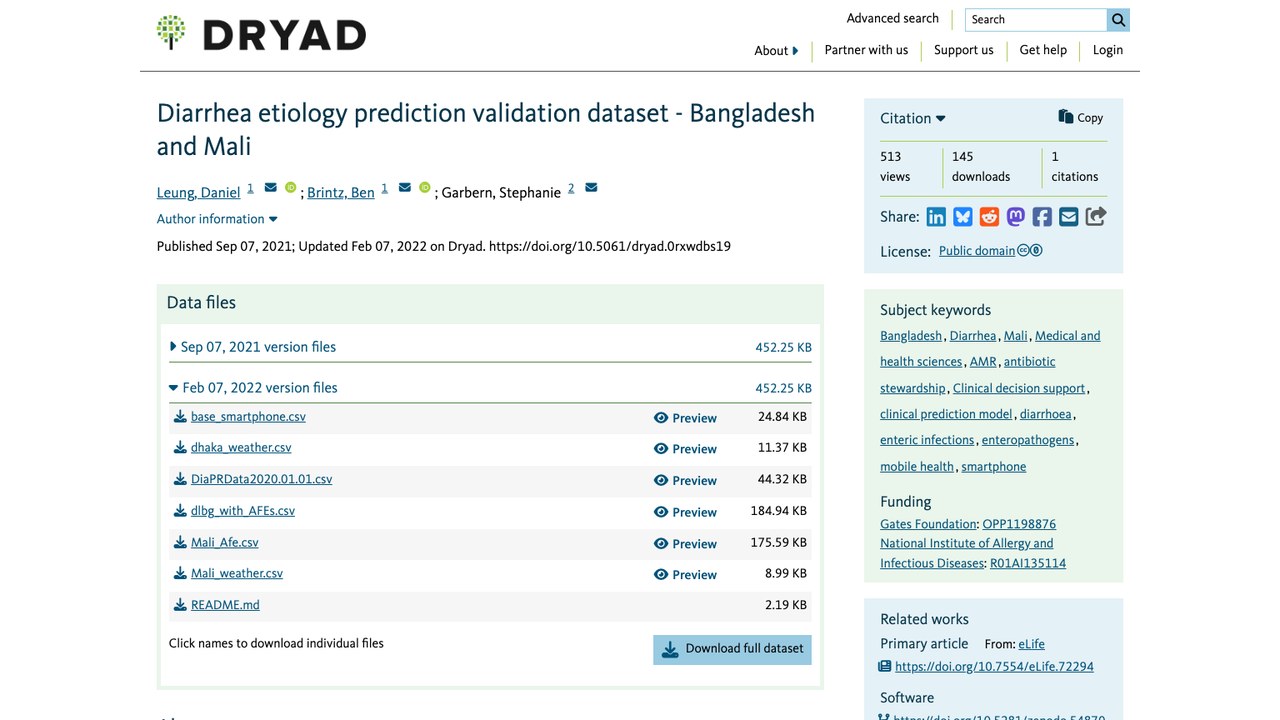
Task: Click the Dryad tree logo
Action: click(171, 33)
